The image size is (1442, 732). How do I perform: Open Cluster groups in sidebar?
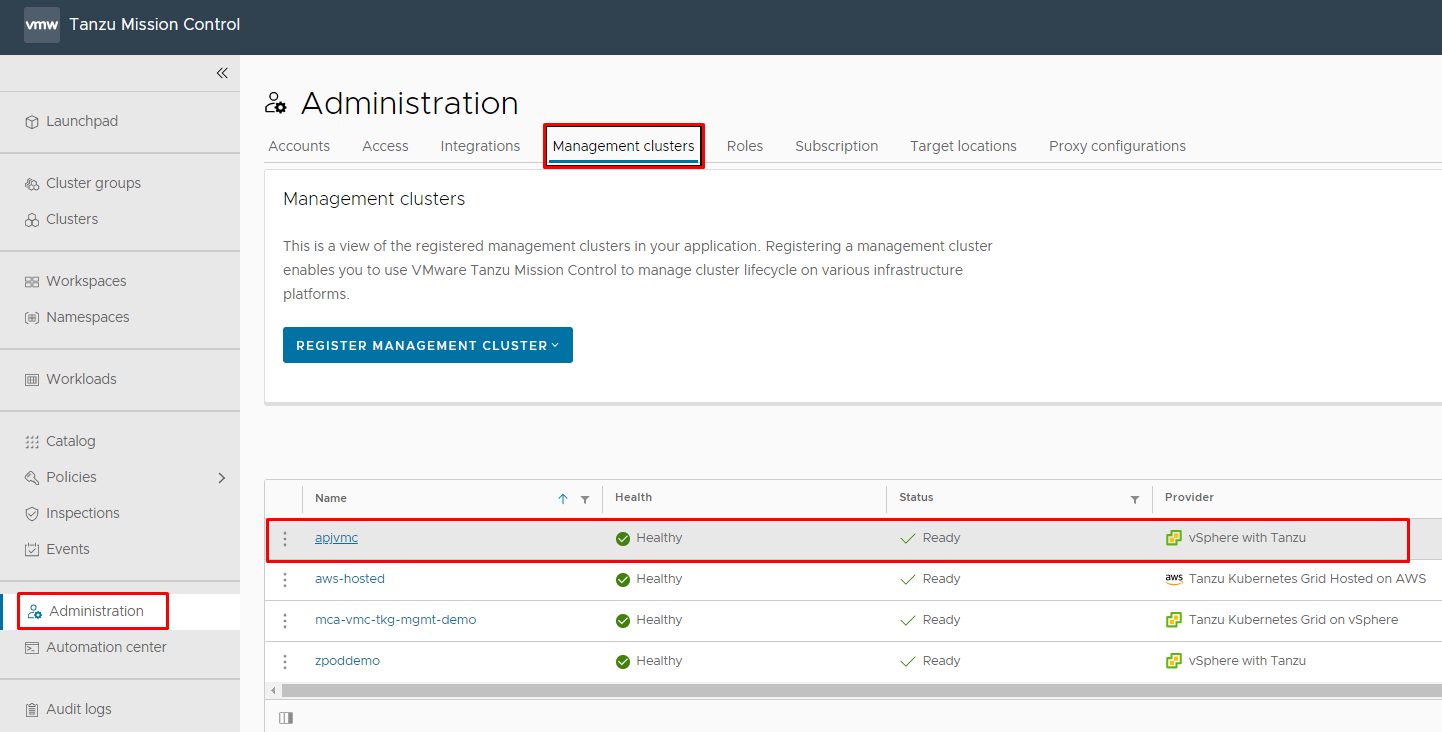pos(93,184)
